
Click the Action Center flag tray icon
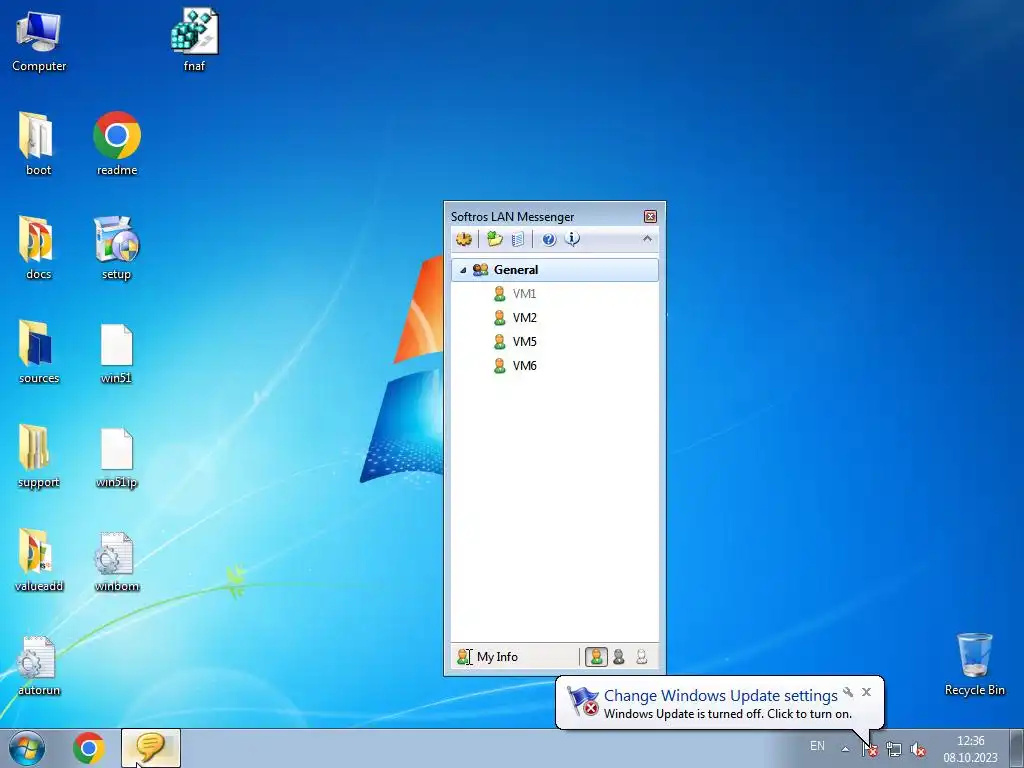pos(870,750)
